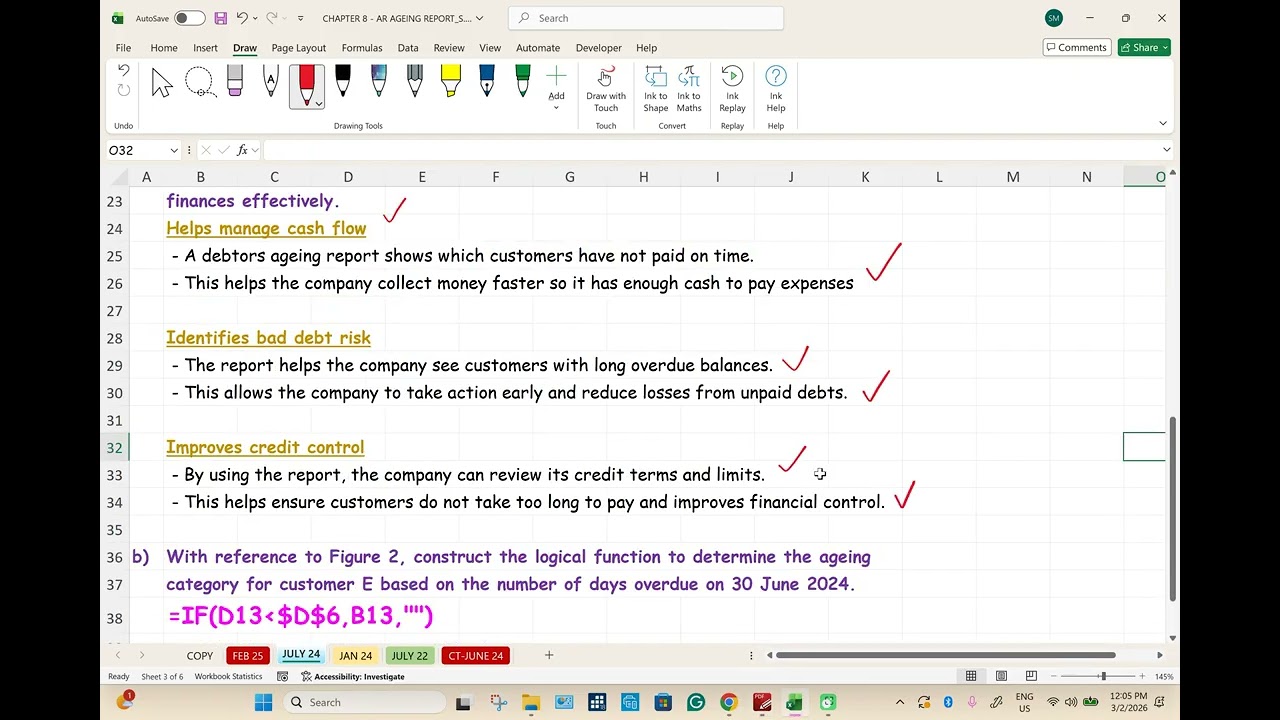Open the Formulas tab
Screen dimensions: 1280x720
pyautogui.click(x=362, y=48)
